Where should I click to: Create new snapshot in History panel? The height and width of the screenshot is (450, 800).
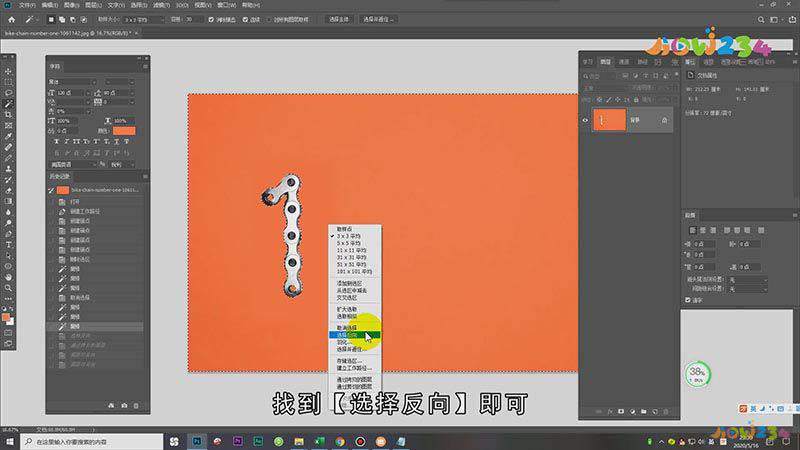point(124,406)
